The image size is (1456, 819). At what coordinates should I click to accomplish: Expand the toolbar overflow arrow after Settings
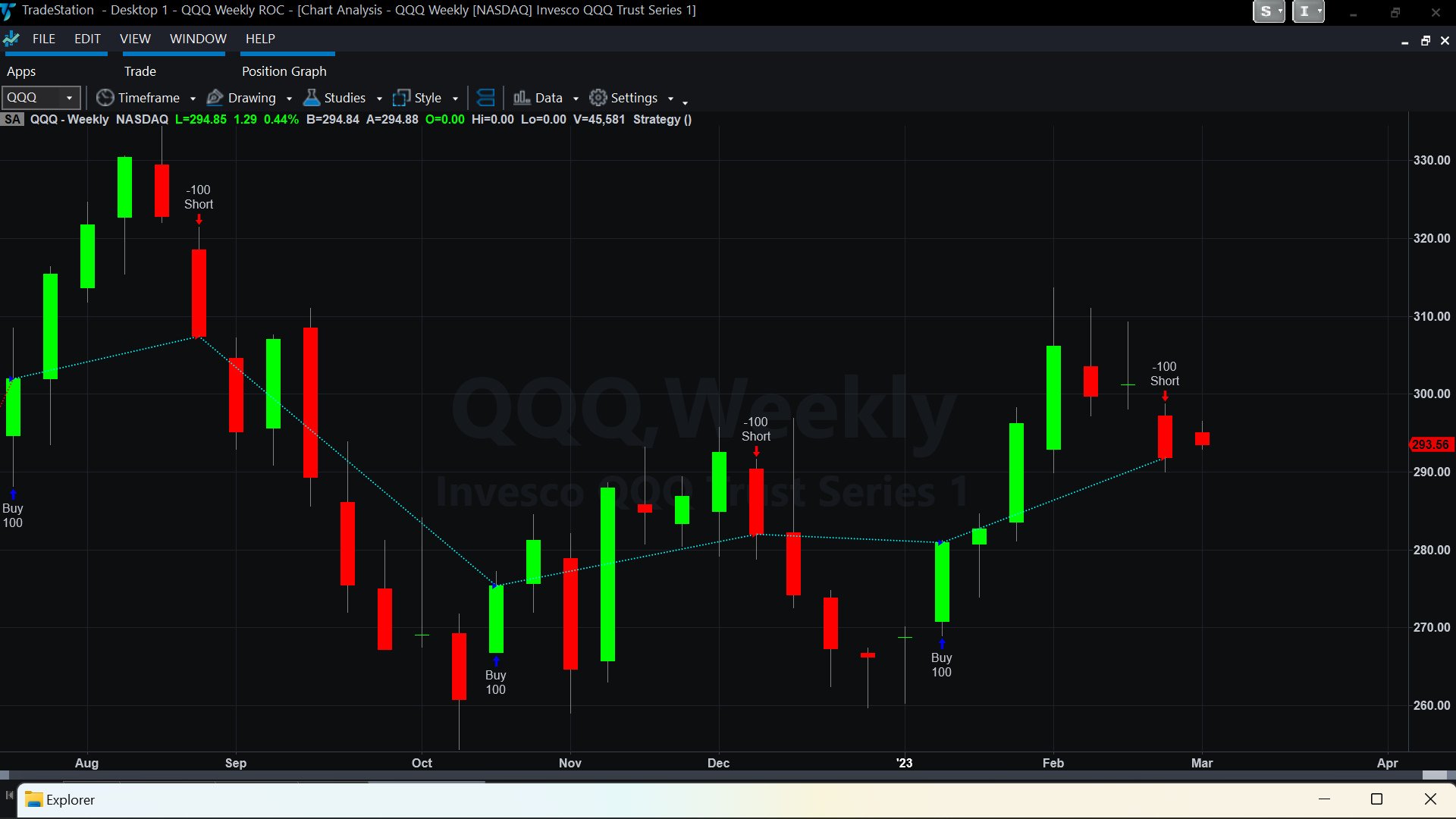click(x=685, y=102)
